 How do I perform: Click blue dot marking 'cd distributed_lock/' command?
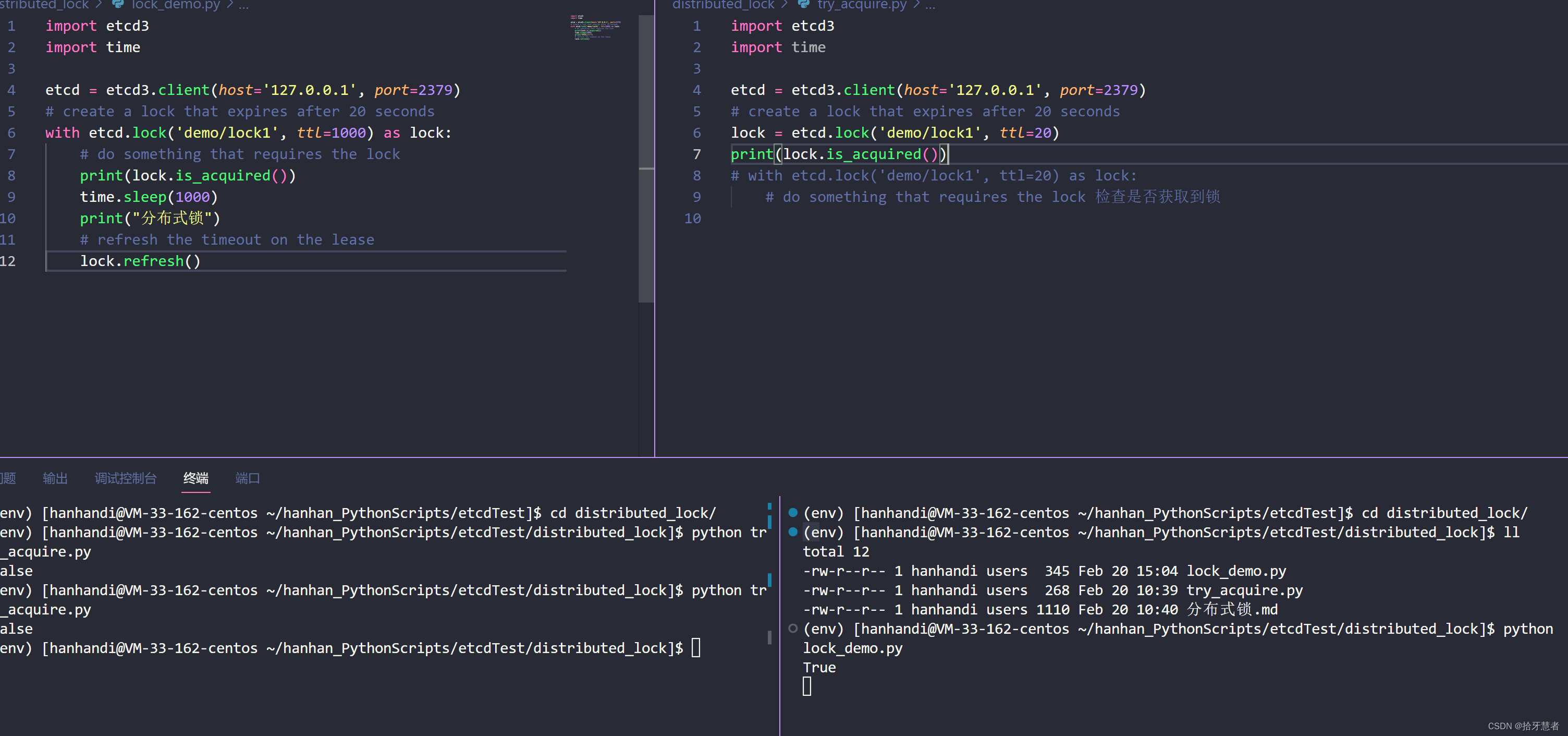click(792, 512)
